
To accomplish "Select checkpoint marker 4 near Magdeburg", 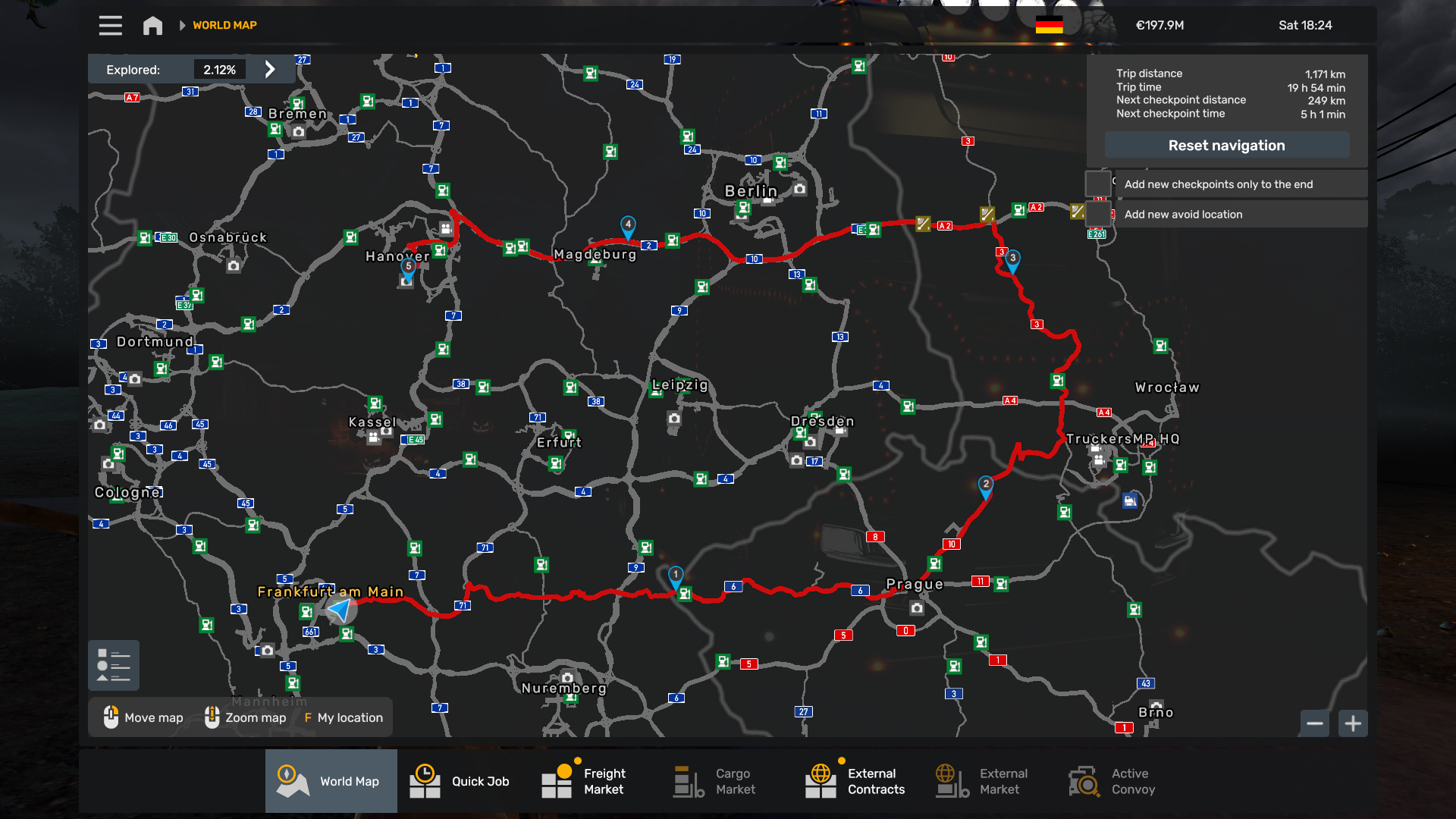I will 628,225.
